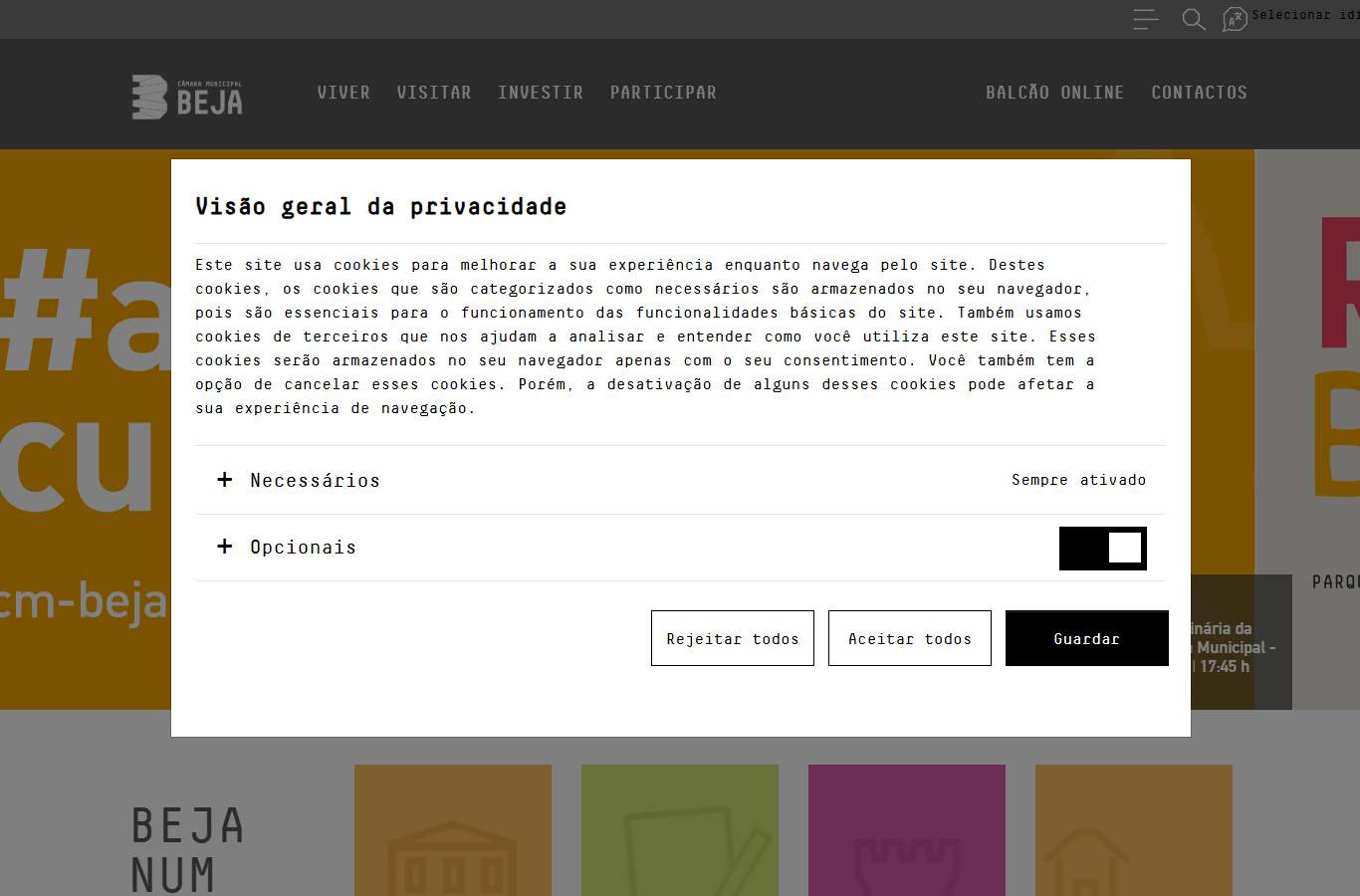Click the orange building tile
Image resolution: width=1360 pixels, height=896 pixels.
(x=453, y=830)
